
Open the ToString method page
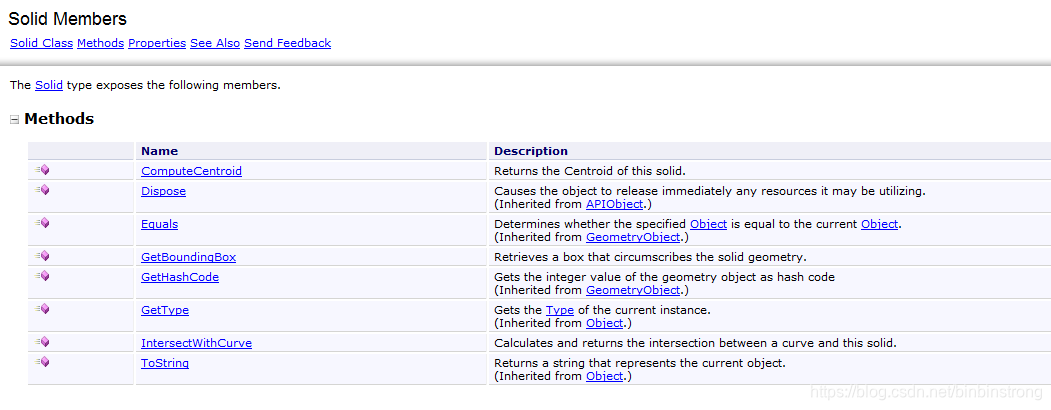click(x=165, y=363)
